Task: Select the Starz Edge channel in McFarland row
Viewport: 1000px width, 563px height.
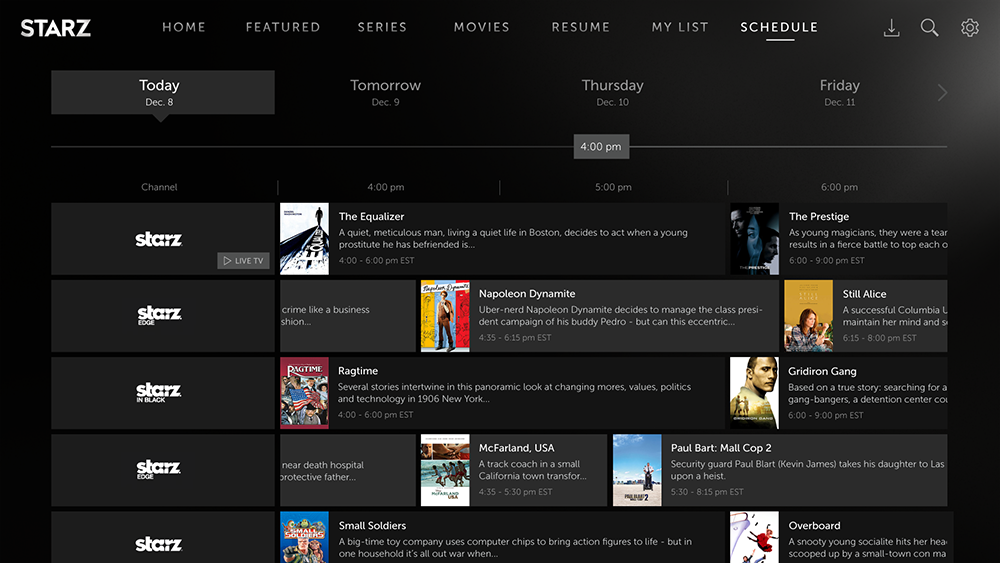Action: [159, 469]
